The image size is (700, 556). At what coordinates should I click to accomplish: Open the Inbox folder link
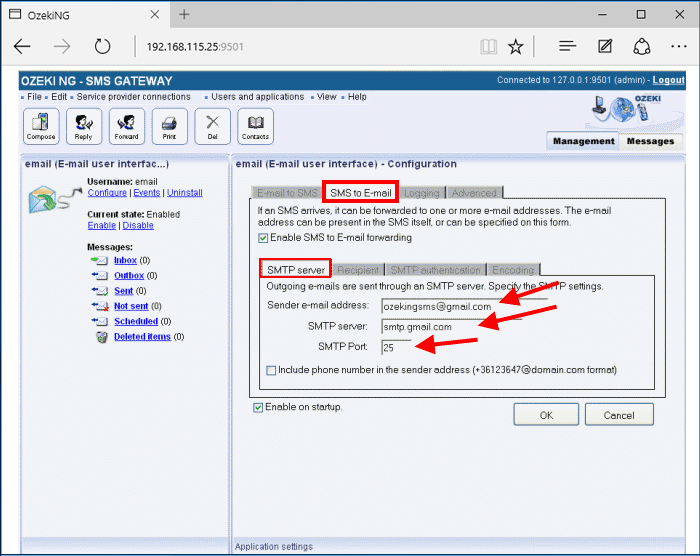point(125,260)
